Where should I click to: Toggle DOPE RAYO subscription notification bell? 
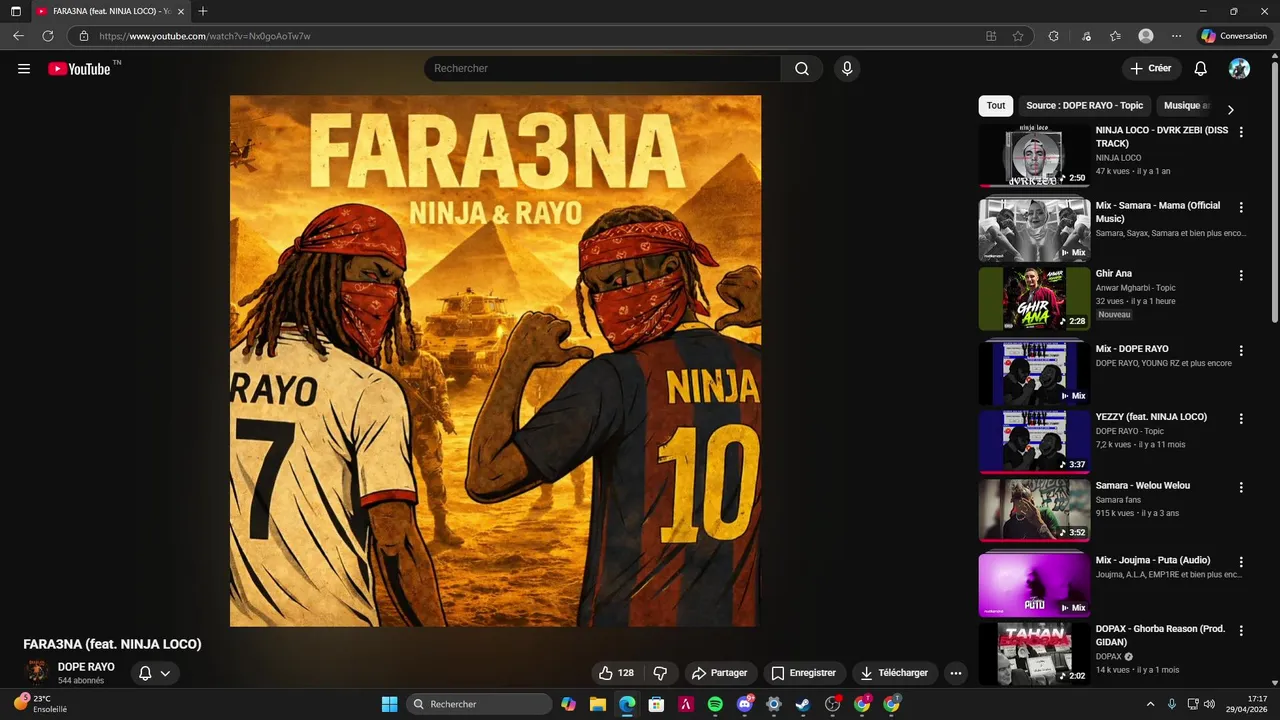coord(155,673)
